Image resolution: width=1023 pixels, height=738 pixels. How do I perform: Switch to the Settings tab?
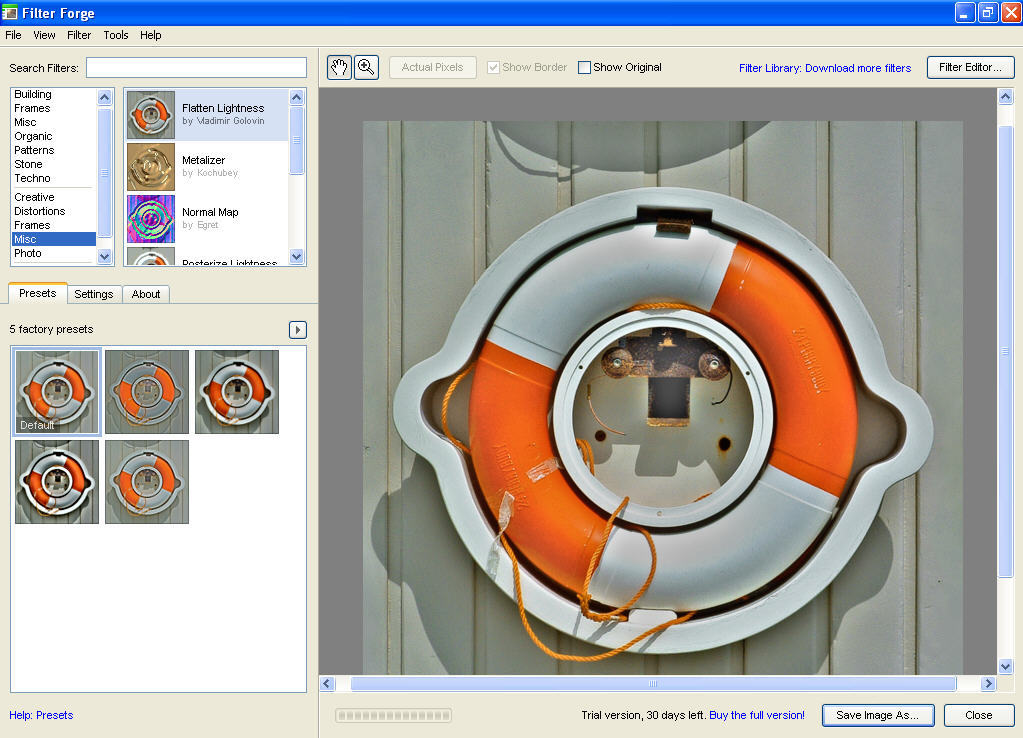[x=94, y=294]
